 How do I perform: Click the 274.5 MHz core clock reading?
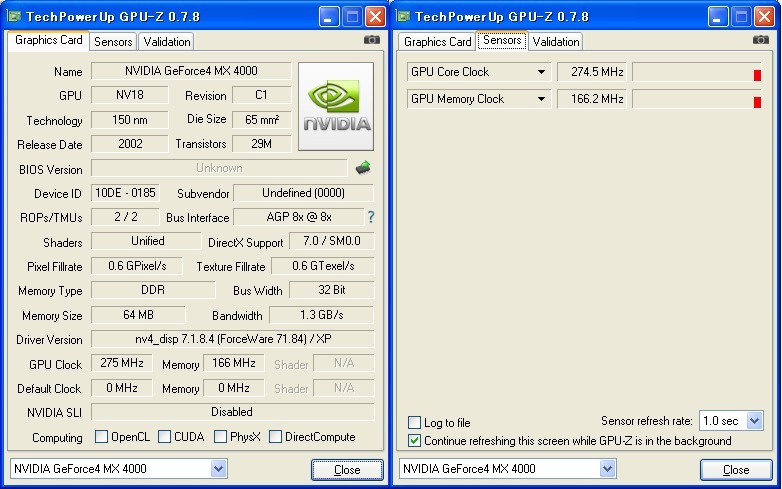591,72
